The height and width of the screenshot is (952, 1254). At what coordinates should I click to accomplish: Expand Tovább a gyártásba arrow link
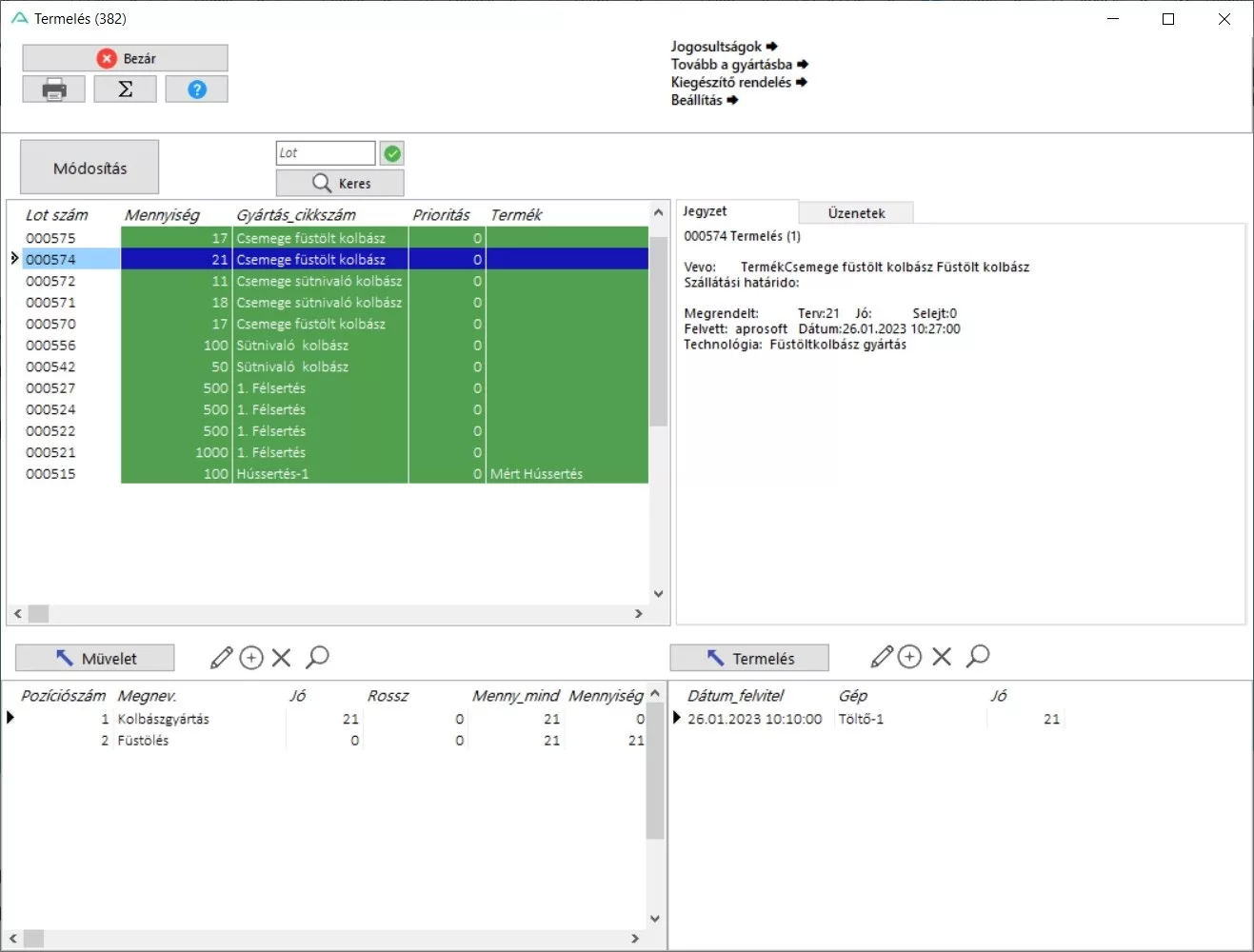pyautogui.click(x=739, y=65)
